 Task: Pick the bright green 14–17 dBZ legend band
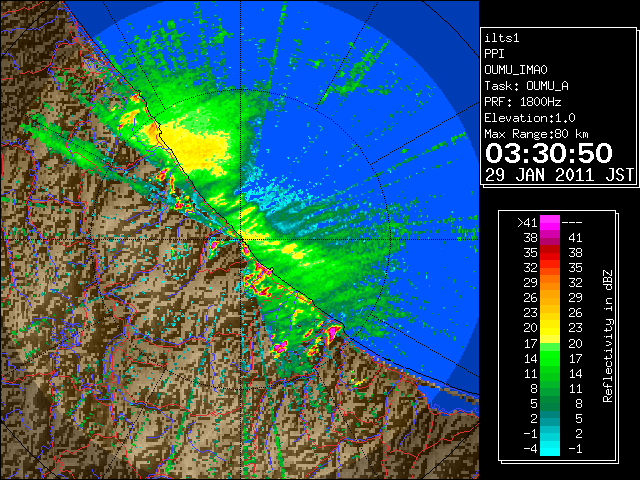550,358
